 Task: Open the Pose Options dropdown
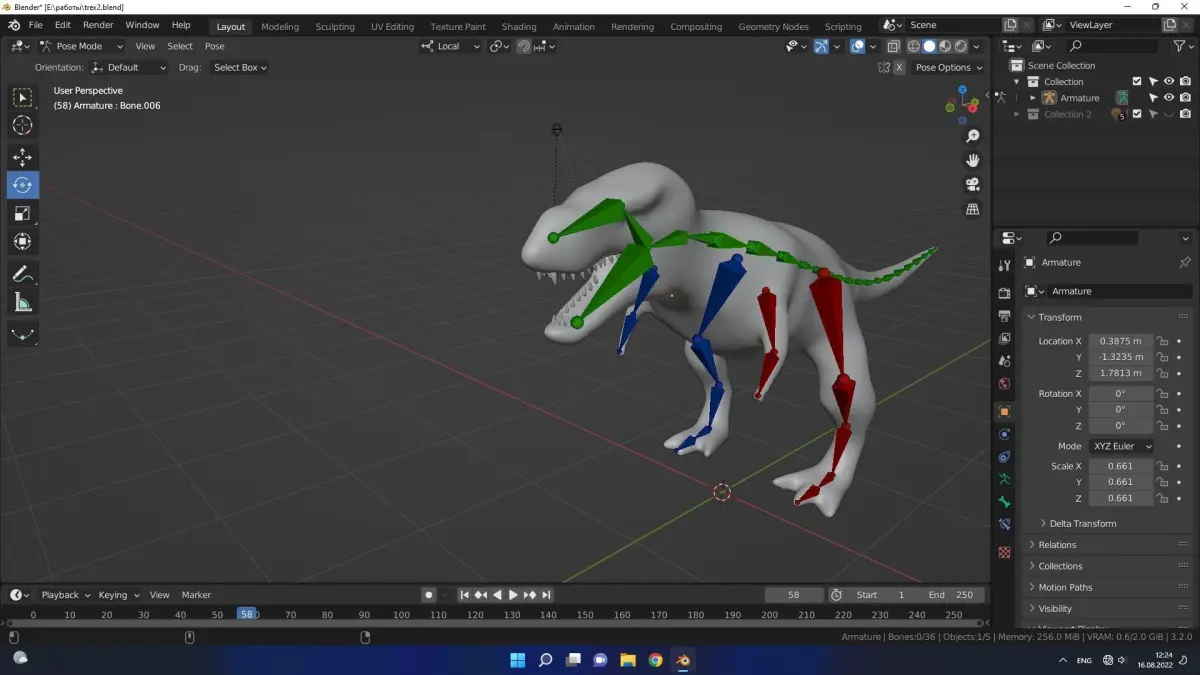948,67
